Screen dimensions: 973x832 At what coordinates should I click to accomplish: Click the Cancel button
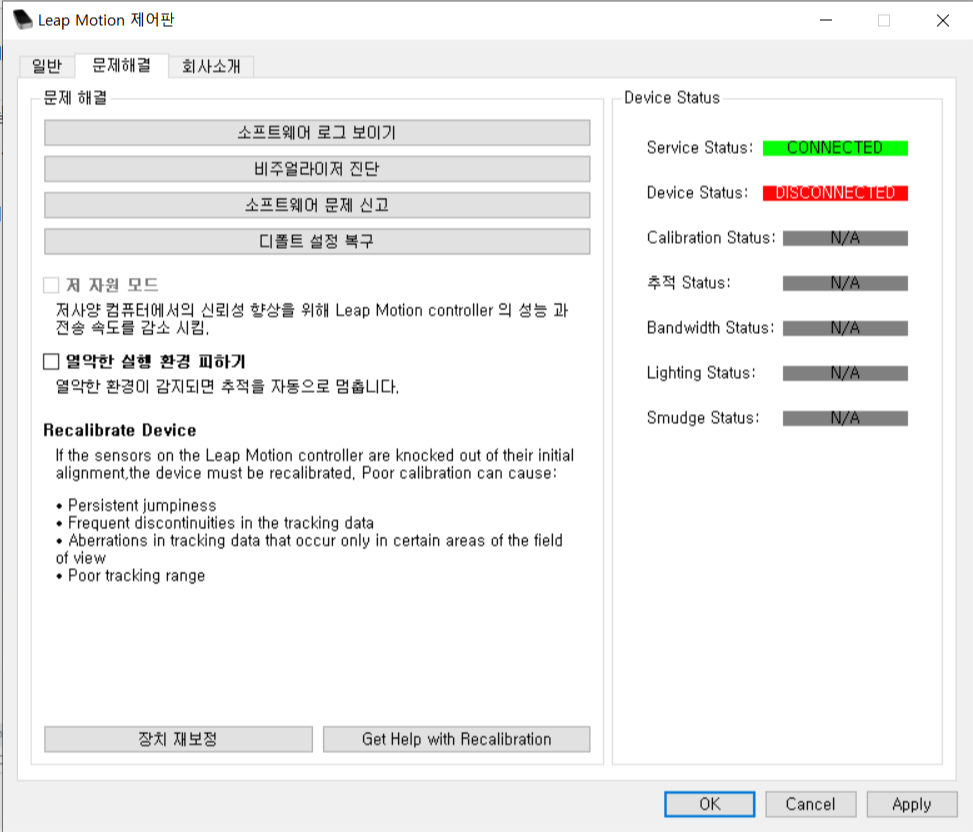coord(811,804)
